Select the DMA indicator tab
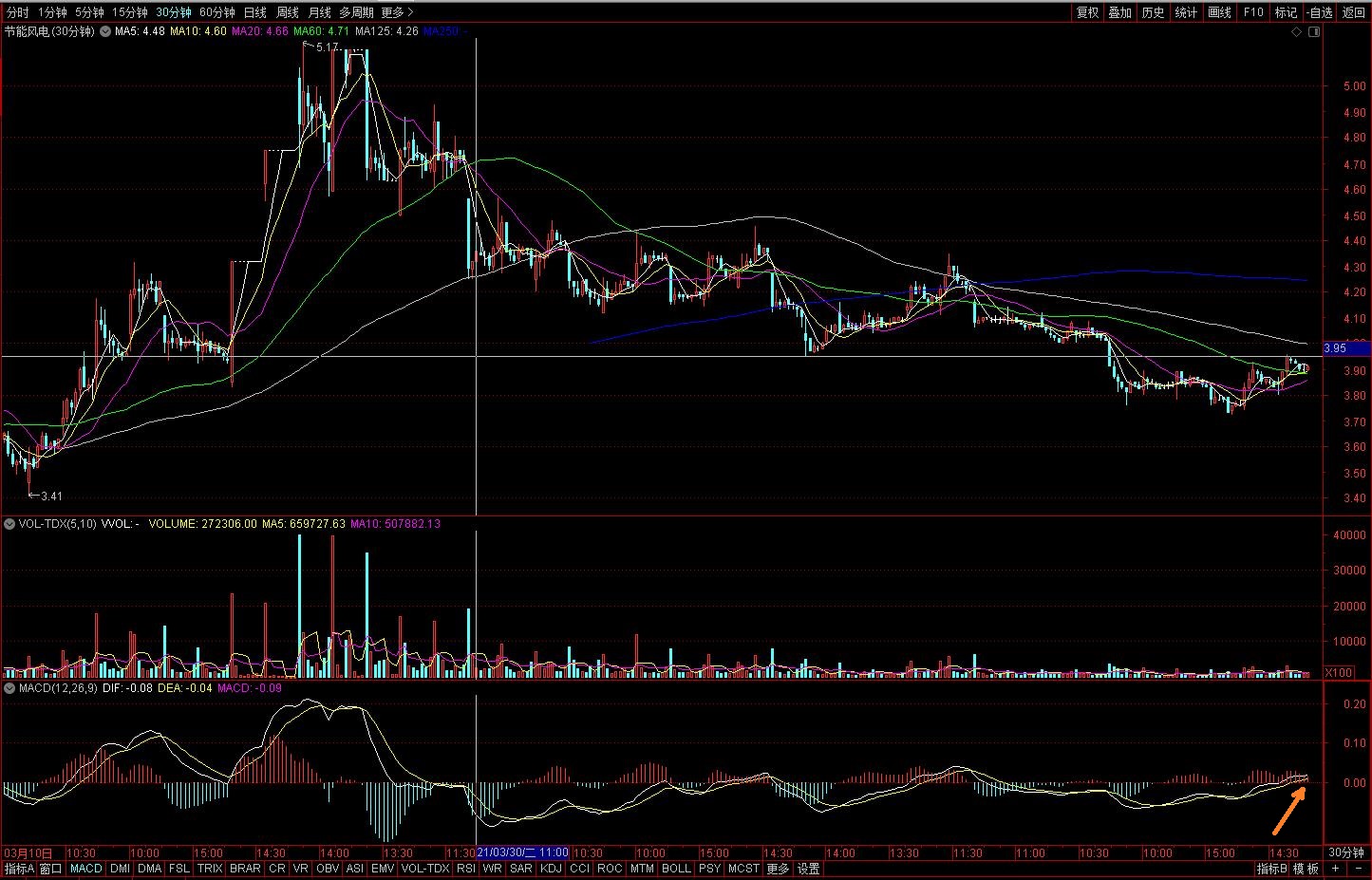 [149, 869]
